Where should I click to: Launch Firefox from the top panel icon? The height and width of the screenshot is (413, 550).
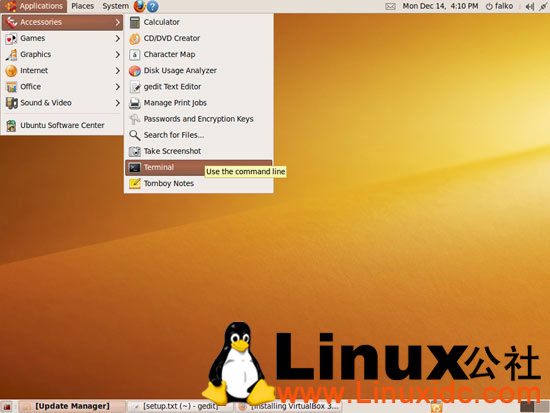pos(139,6)
